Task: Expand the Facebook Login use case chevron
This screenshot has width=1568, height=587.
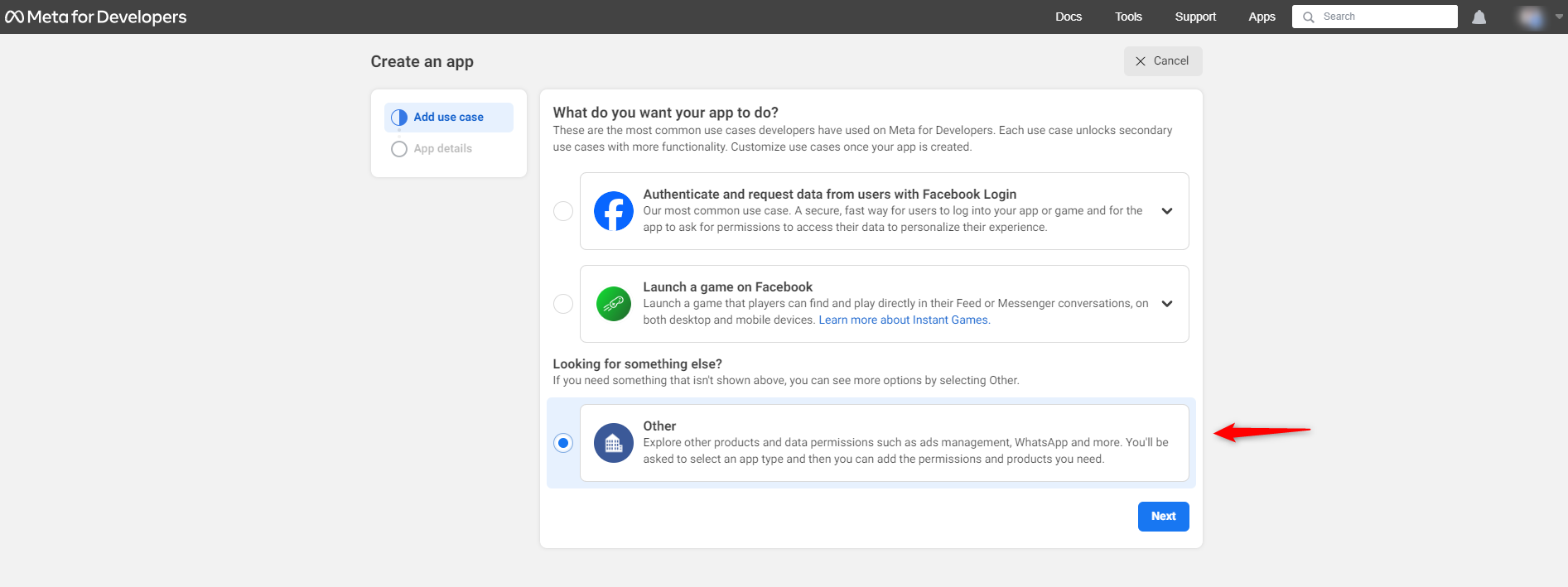Action: [1167, 211]
